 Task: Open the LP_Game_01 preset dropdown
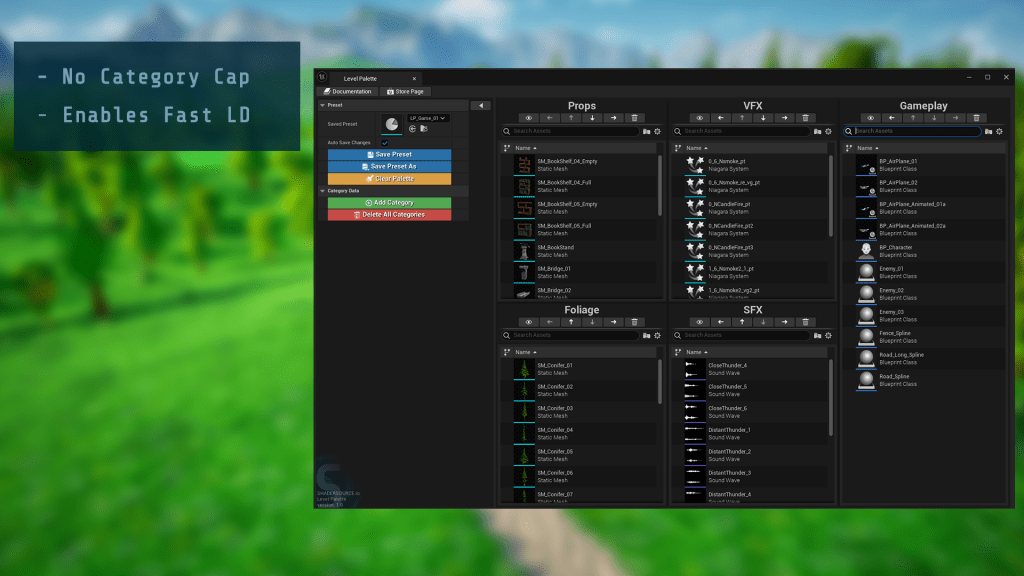click(427, 118)
